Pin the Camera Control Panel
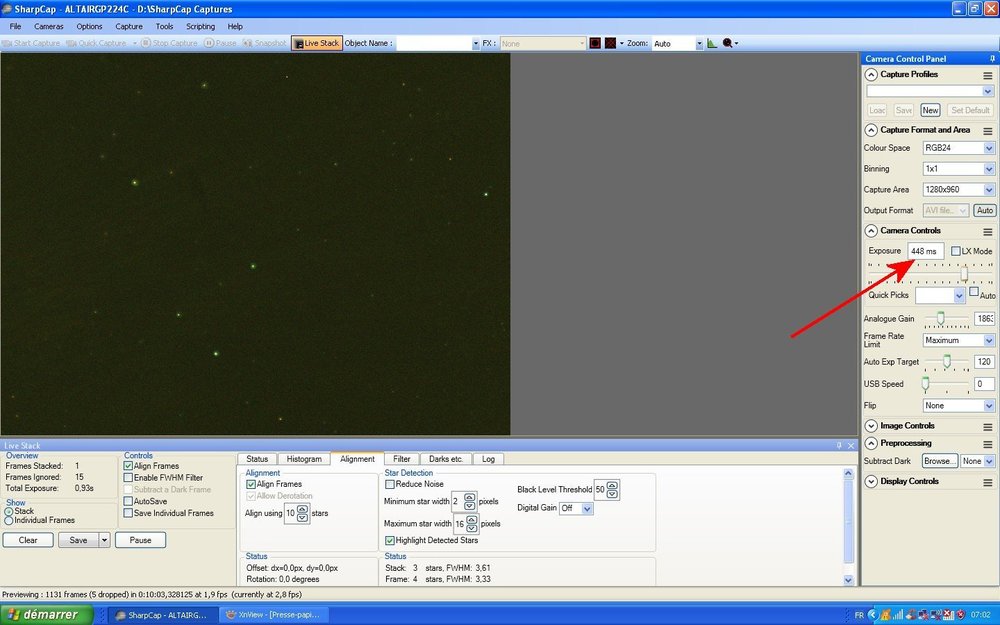Screen dimensions: 1000x625 click(x=992, y=59)
